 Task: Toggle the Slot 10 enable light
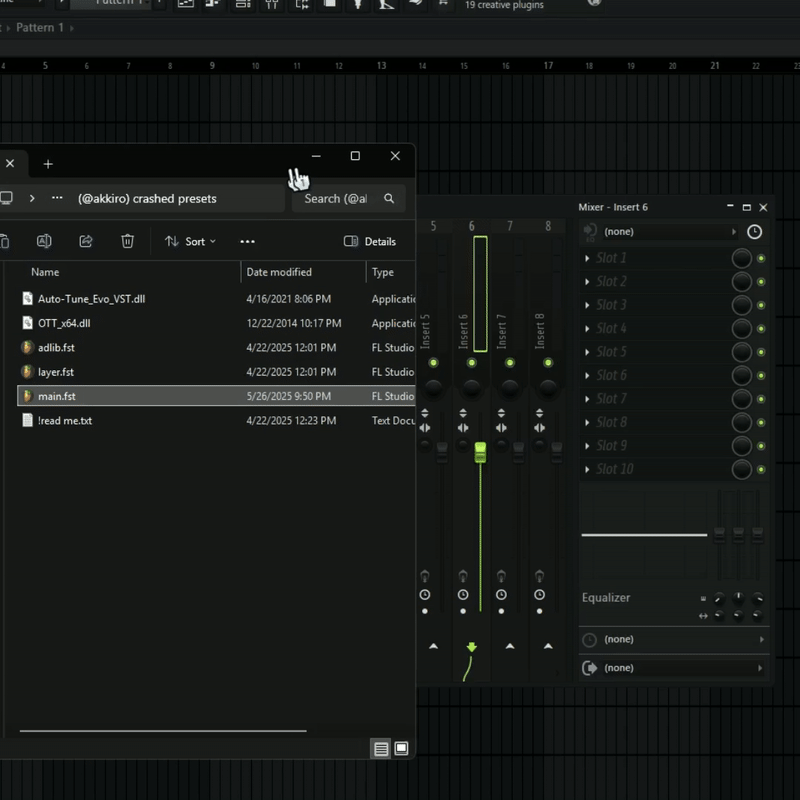coord(761,469)
